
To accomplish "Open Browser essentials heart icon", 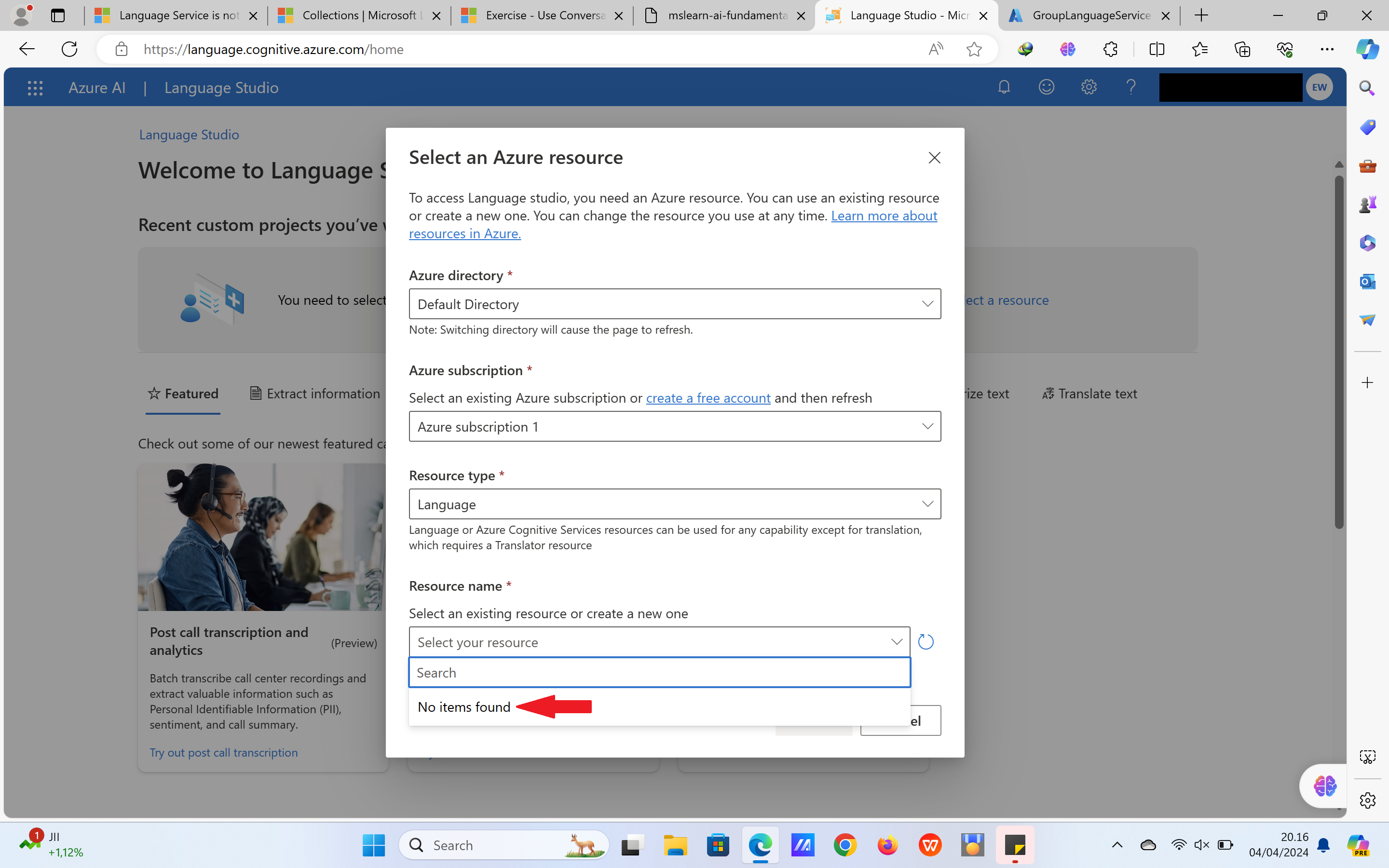I will [1284, 49].
